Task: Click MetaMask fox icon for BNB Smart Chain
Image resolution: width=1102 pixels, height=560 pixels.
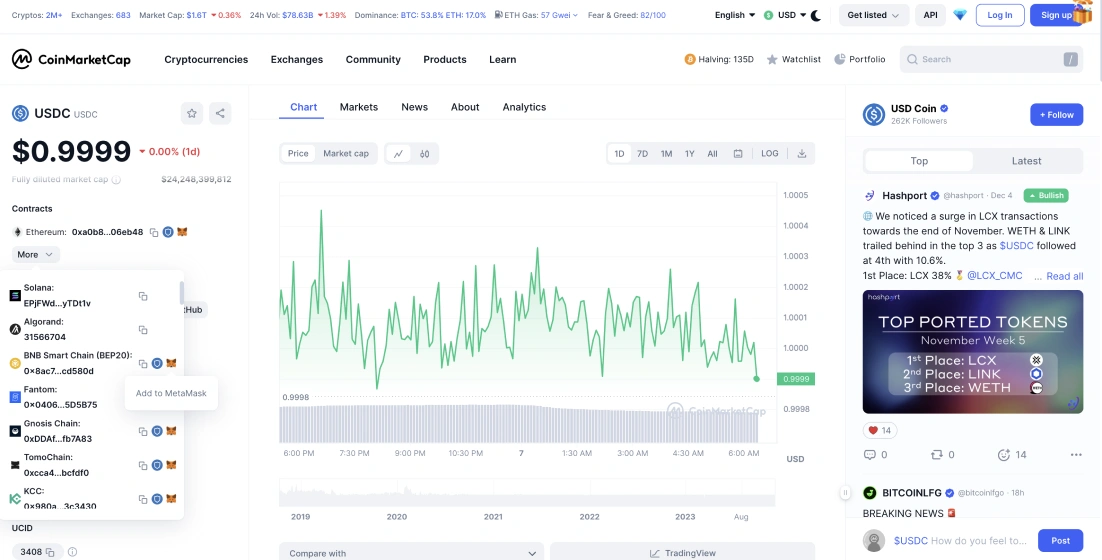Action: tap(171, 363)
